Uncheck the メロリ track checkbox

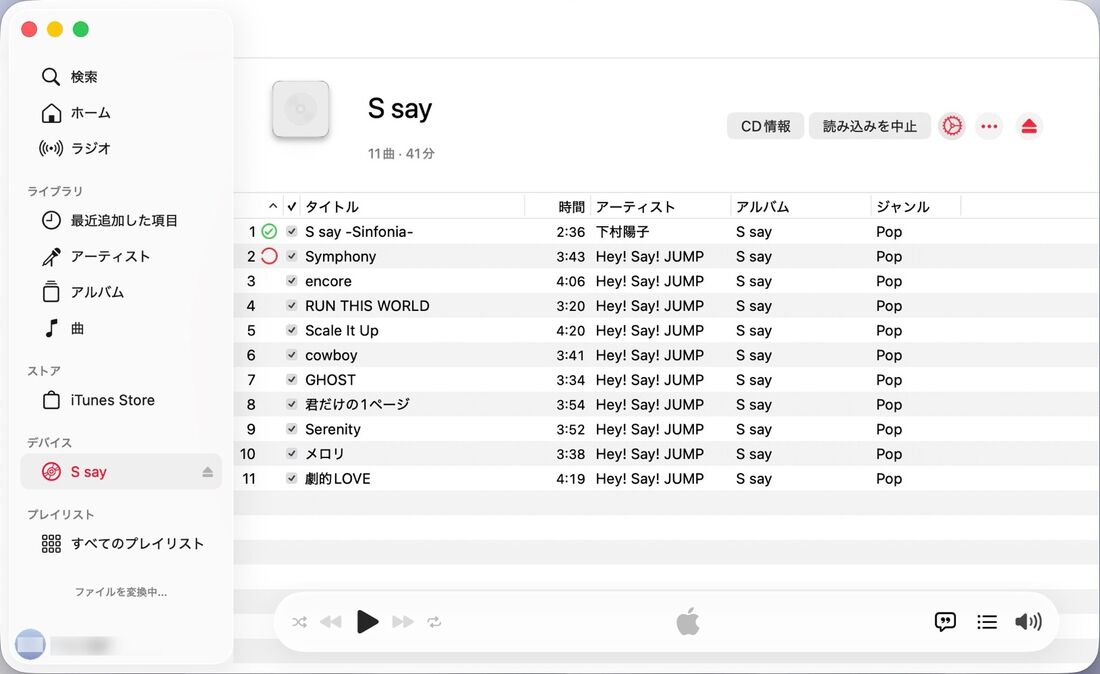(291, 454)
